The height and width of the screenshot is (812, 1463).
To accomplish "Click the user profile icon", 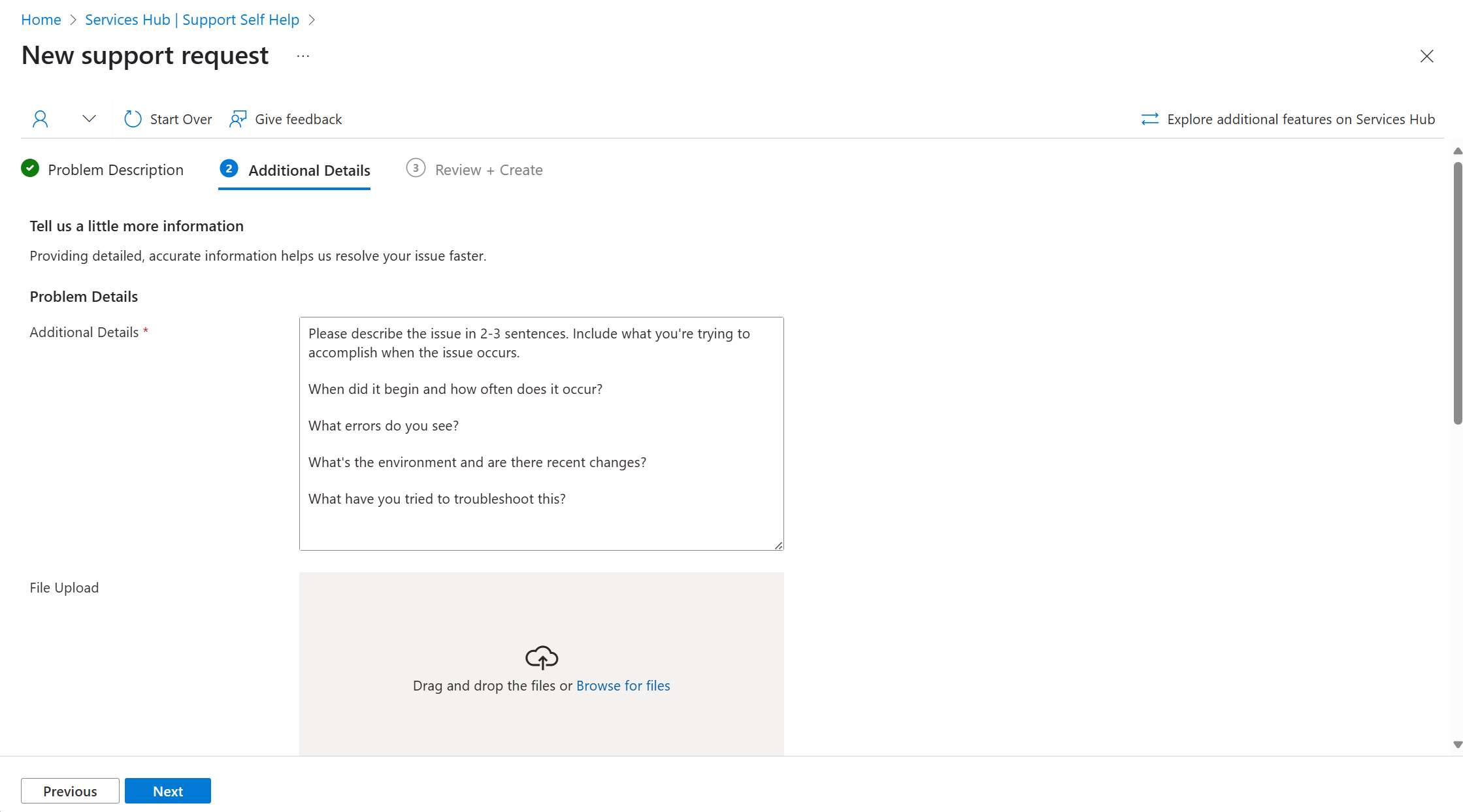I will 40,118.
